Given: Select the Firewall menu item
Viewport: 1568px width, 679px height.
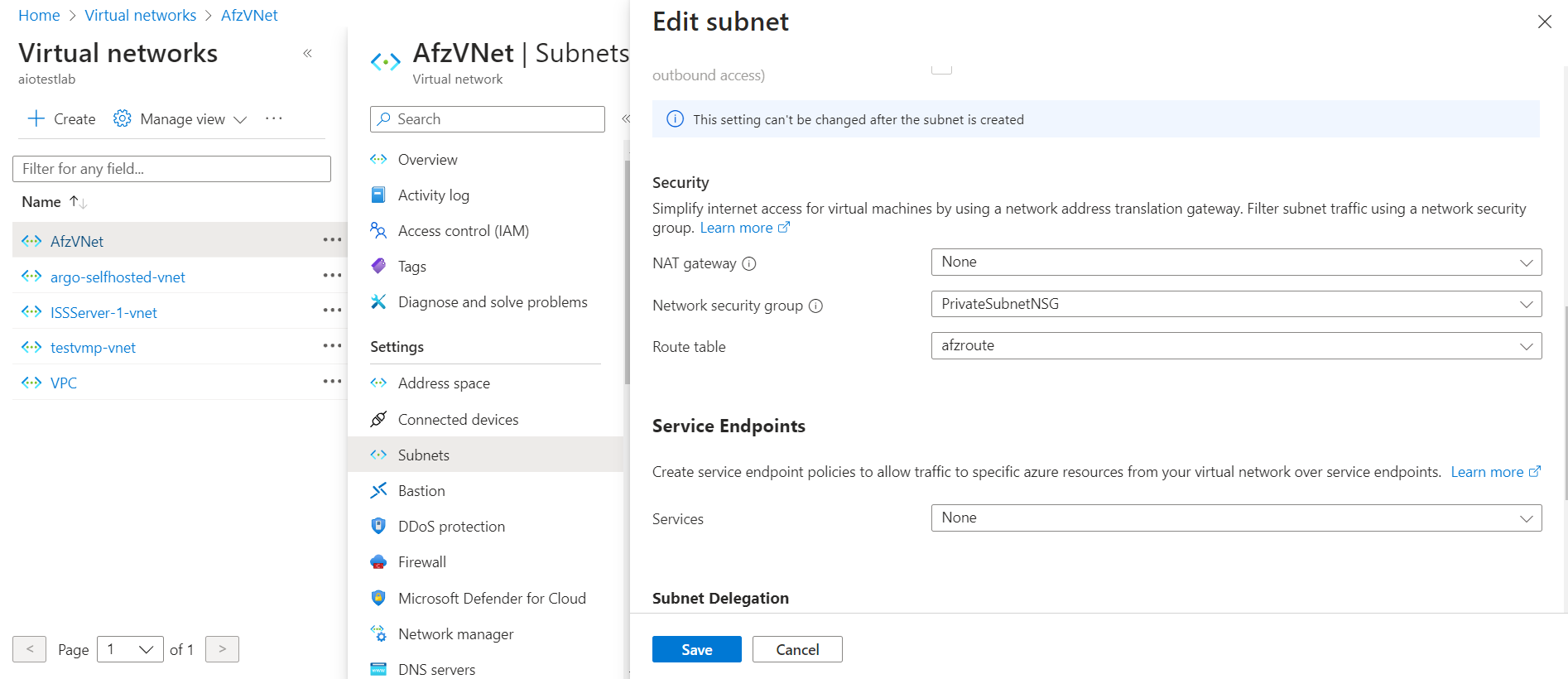Looking at the screenshot, I should [x=421, y=562].
